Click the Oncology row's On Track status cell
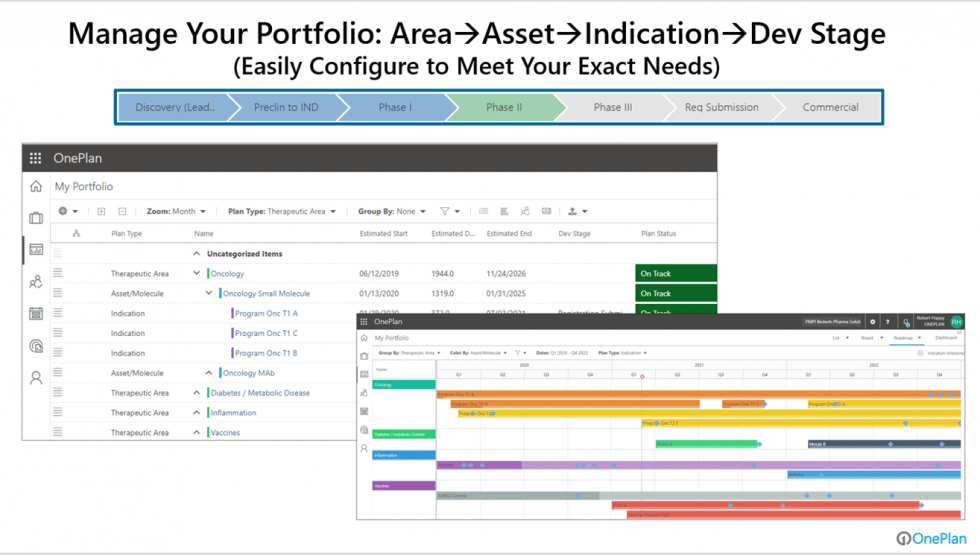This screenshot has height=555, width=980. click(x=676, y=273)
